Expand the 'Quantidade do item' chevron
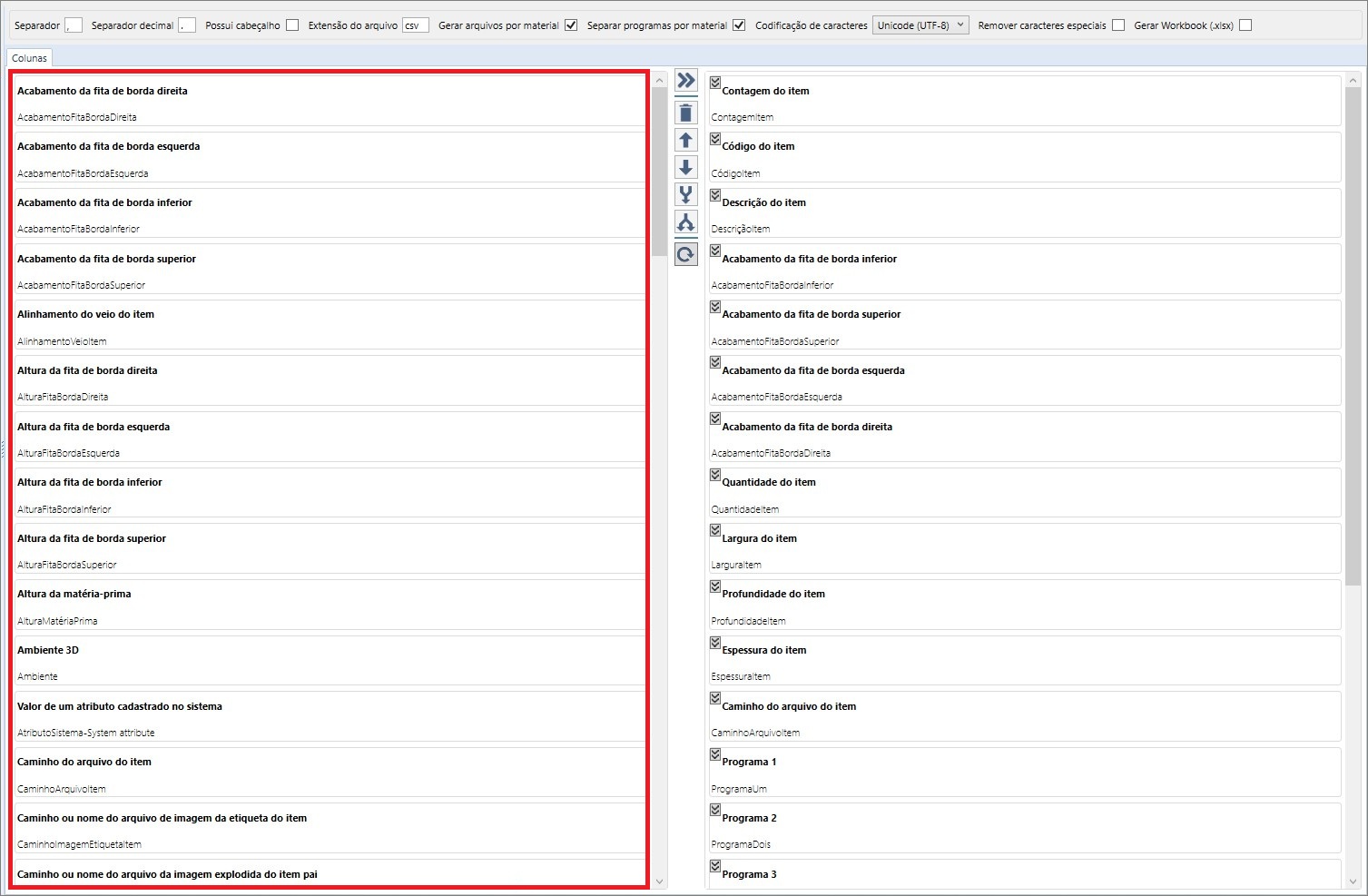The width and height of the screenshot is (1368, 896). (x=715, y=474)
